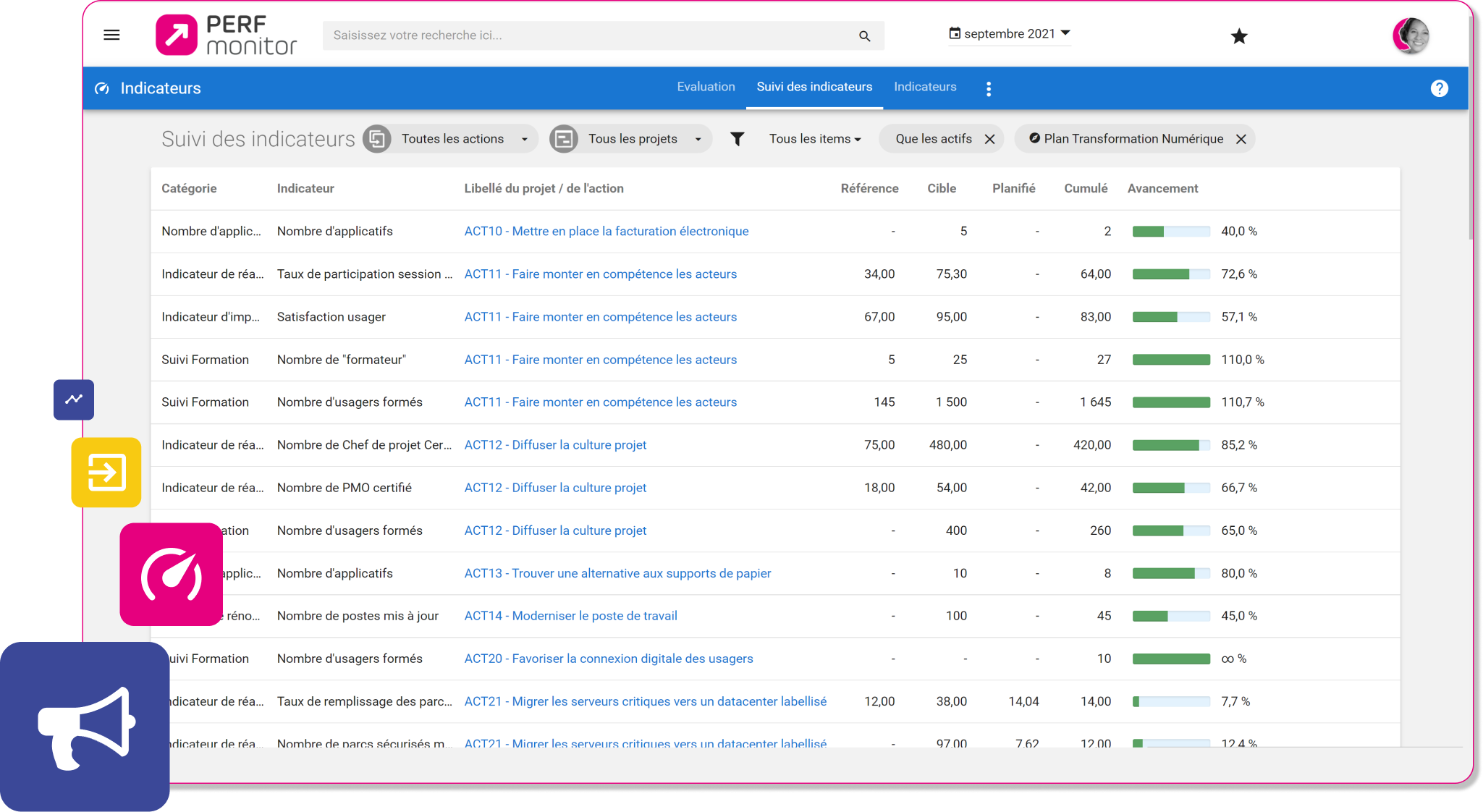
Task: Open ACT14 - Moderniser le poste de travail
Action: (x=570, y=616)
